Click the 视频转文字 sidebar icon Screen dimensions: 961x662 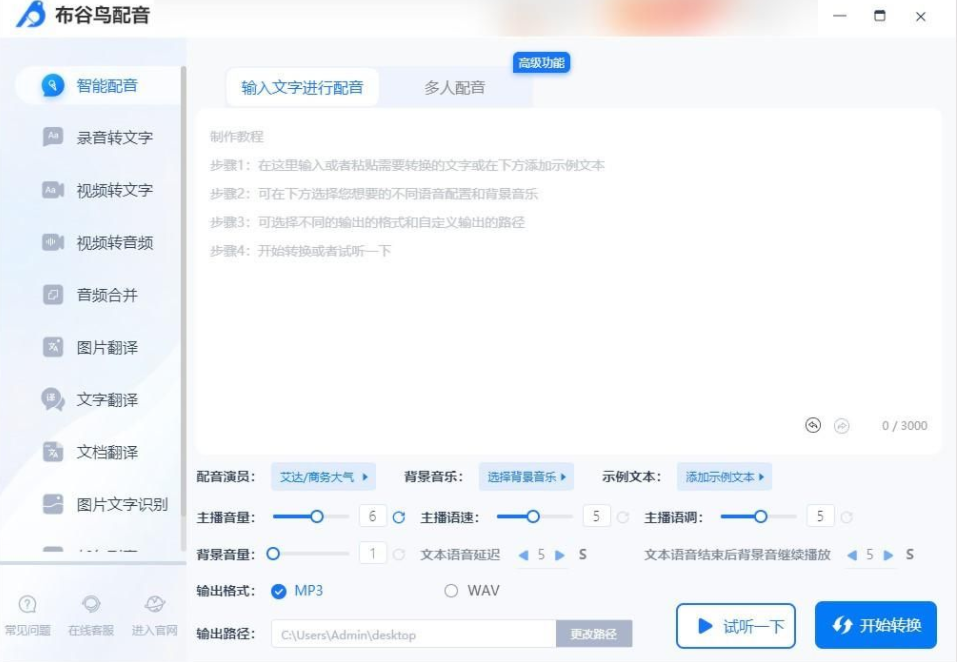[53, 190]
